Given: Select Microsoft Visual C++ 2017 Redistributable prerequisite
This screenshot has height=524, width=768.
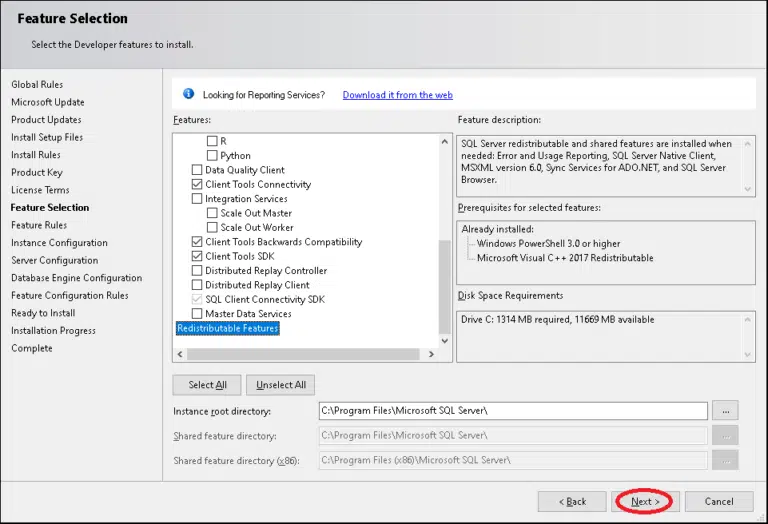Looking at the screenshot, I should [565, 258].
